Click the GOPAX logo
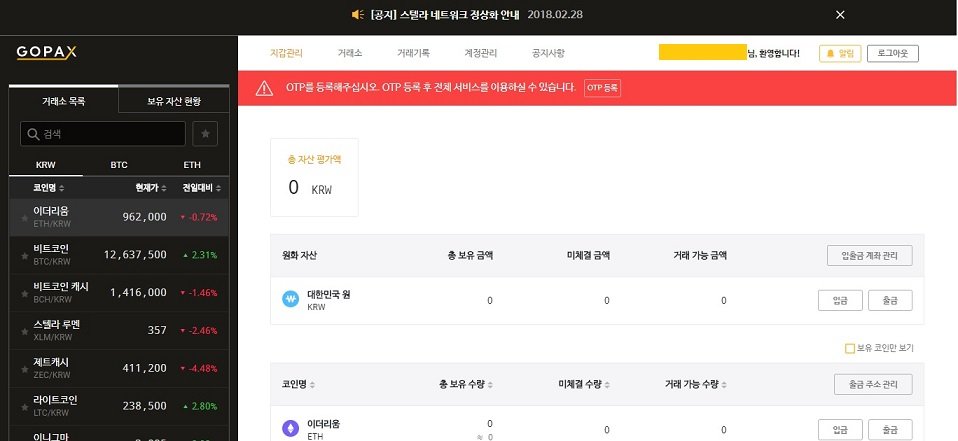This screenshot has width=958, height=441. pos(47,52)
